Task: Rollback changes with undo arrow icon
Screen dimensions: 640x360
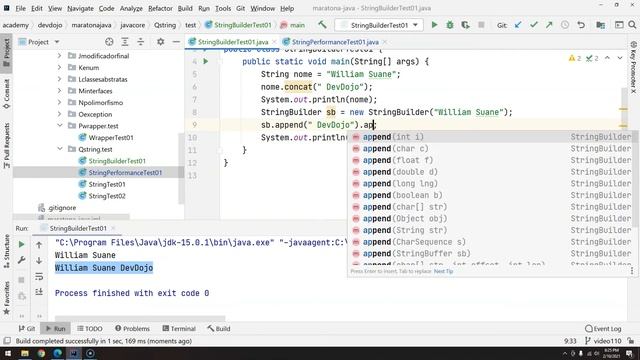Action: (x=581, y=25)
